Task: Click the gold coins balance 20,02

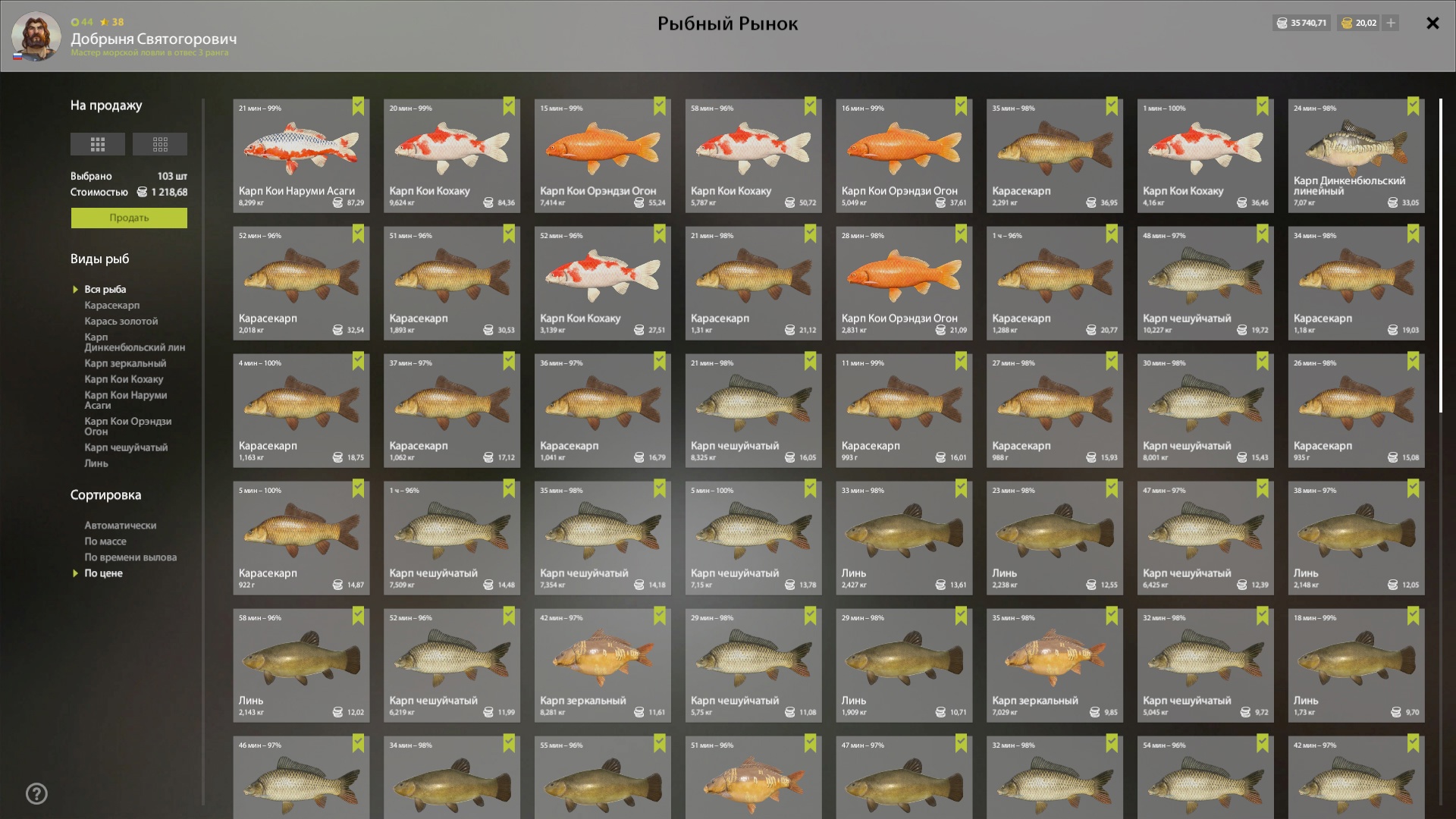Action: [x=1358, y=23]
